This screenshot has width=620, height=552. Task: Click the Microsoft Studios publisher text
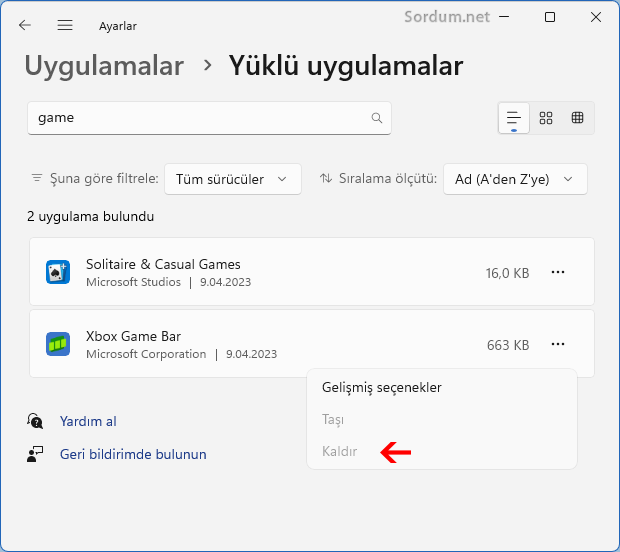pos(133,282)
